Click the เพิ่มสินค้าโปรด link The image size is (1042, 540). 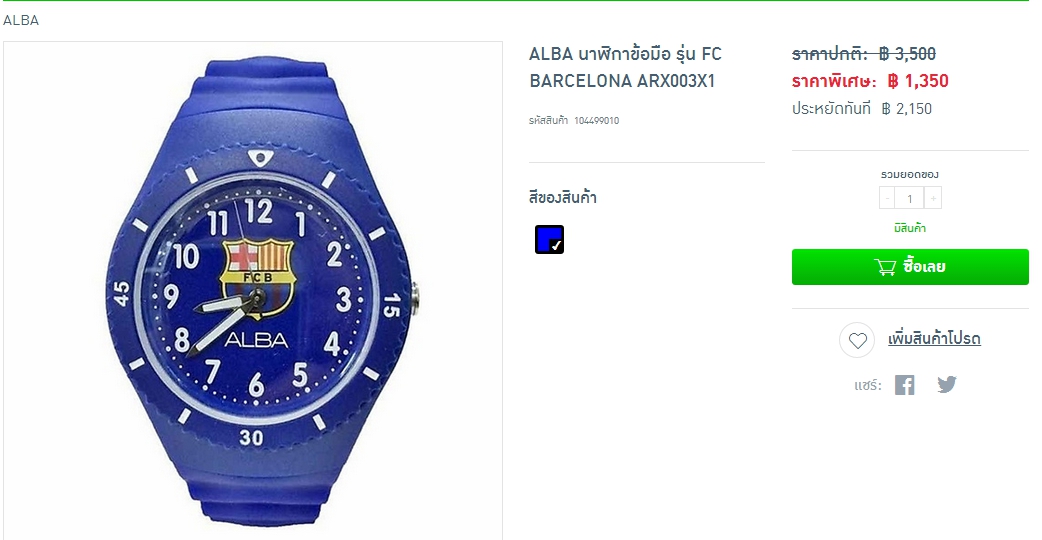point(934,339)
